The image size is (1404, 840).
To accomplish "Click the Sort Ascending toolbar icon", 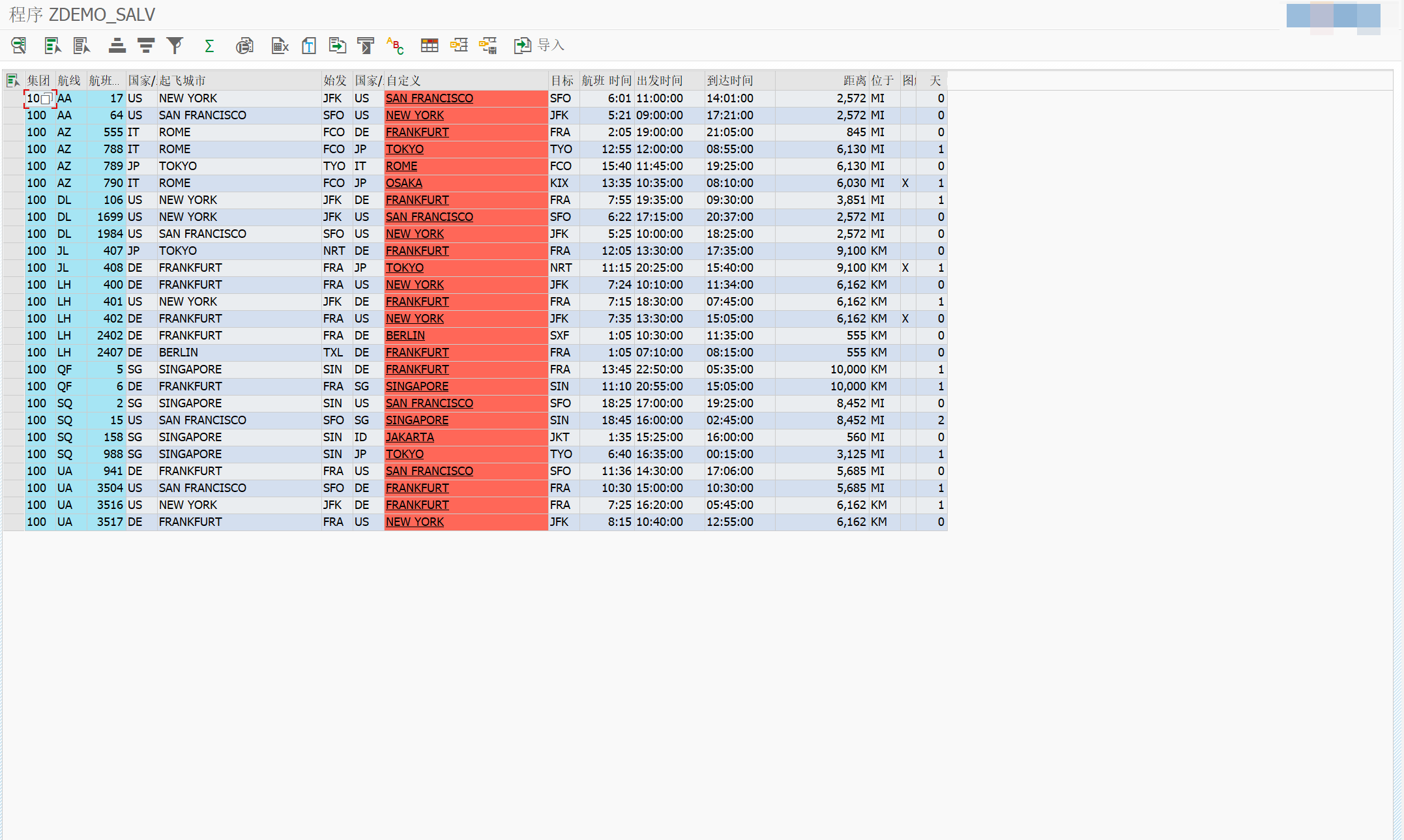I will tap(117, 45).
